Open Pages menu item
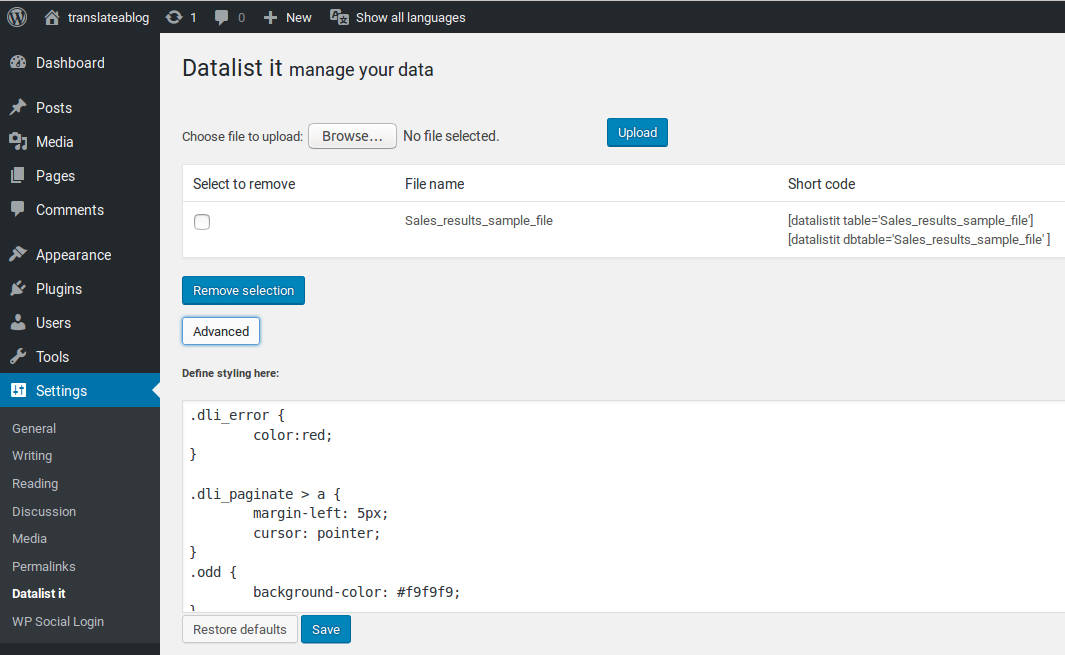 point(55,175)
